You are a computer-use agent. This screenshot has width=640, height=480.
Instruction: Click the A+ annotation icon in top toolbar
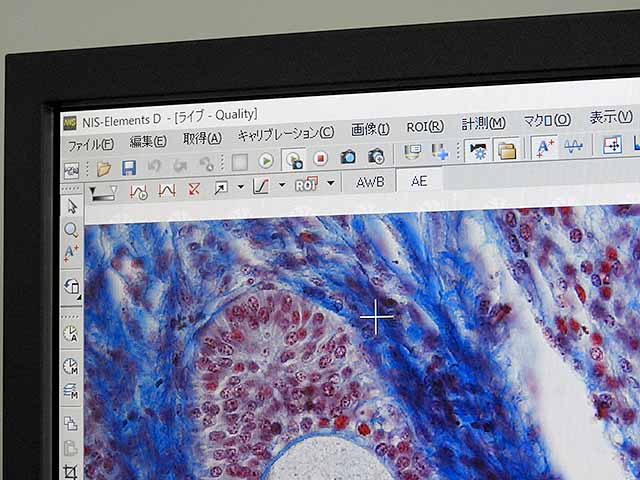(545, 147)
